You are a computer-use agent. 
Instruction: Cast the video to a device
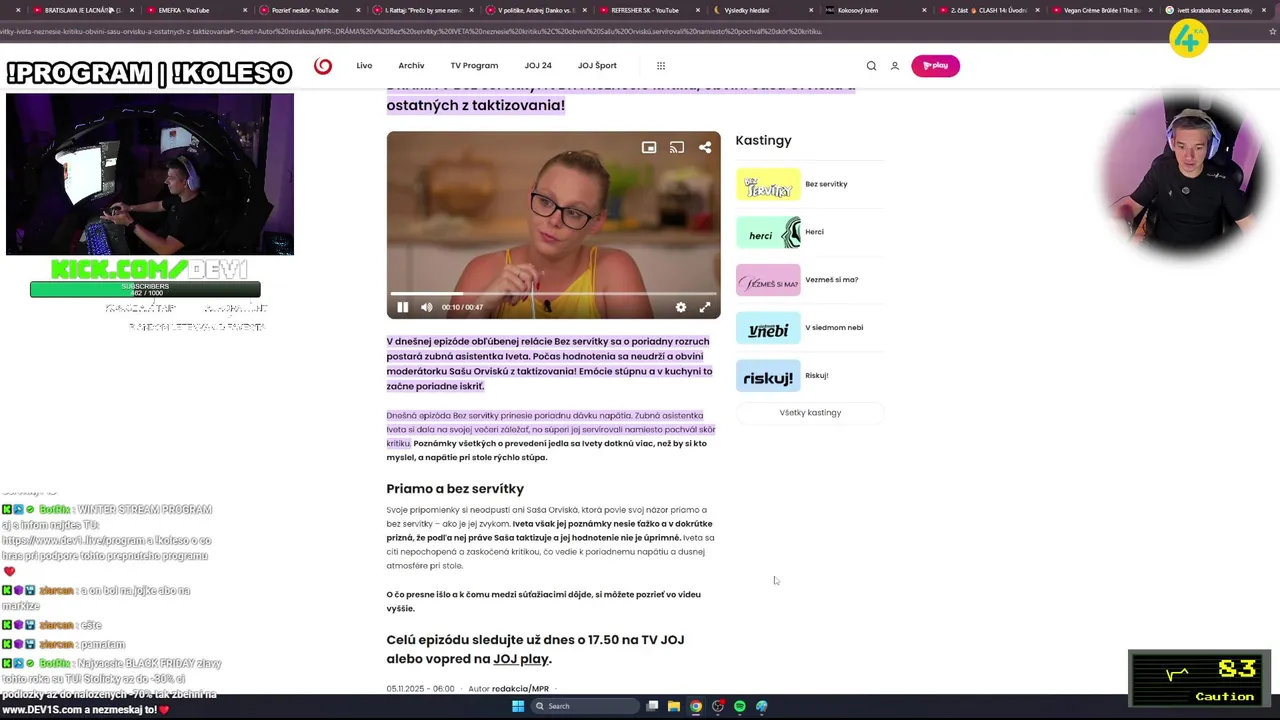point(677,147)
